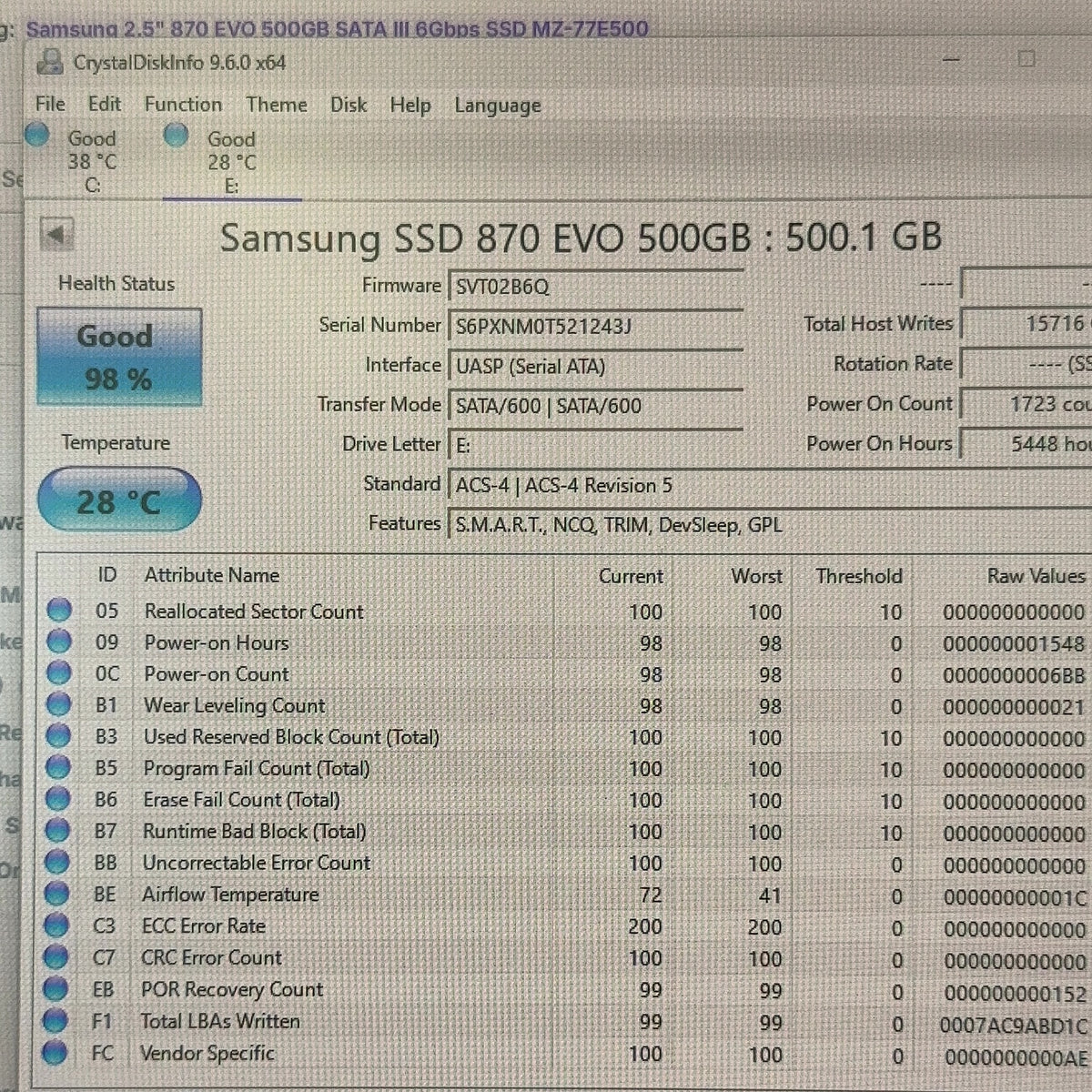Open the Disk menu

point(349,105)
